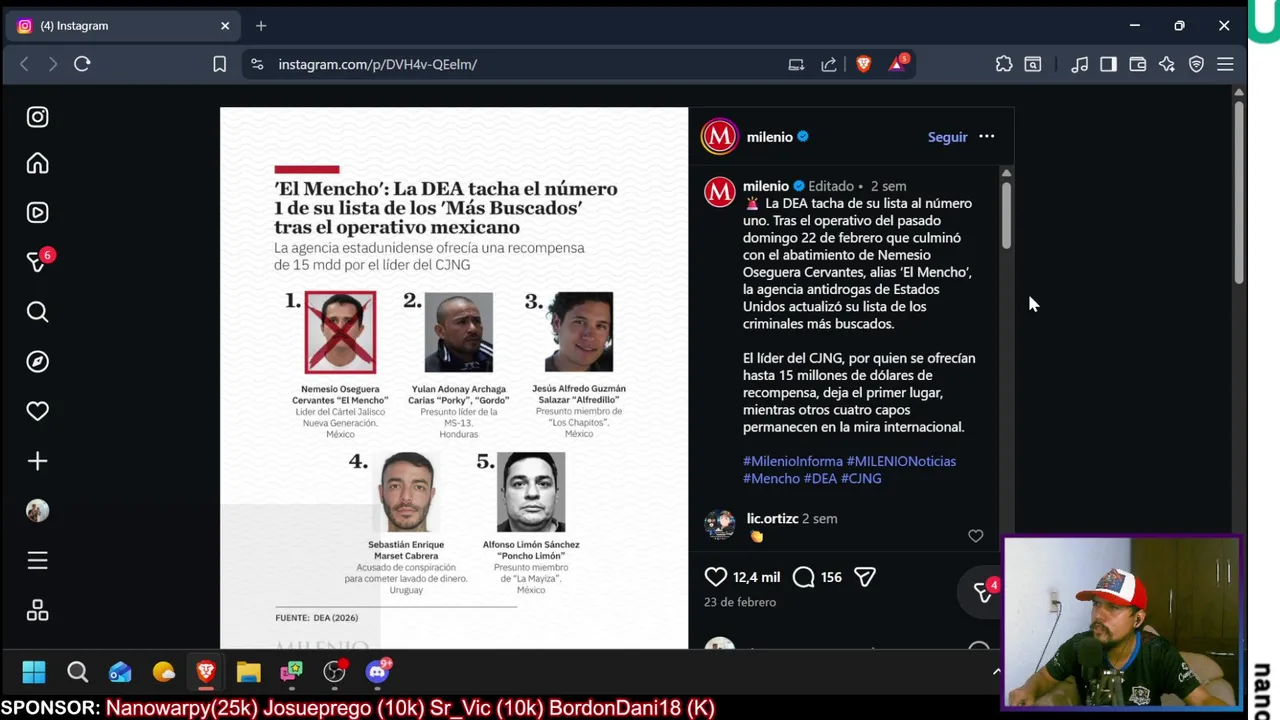Screen dimensions: 1280x720
Task: Open File Explorer from taskbar
Action: [248, 672]
